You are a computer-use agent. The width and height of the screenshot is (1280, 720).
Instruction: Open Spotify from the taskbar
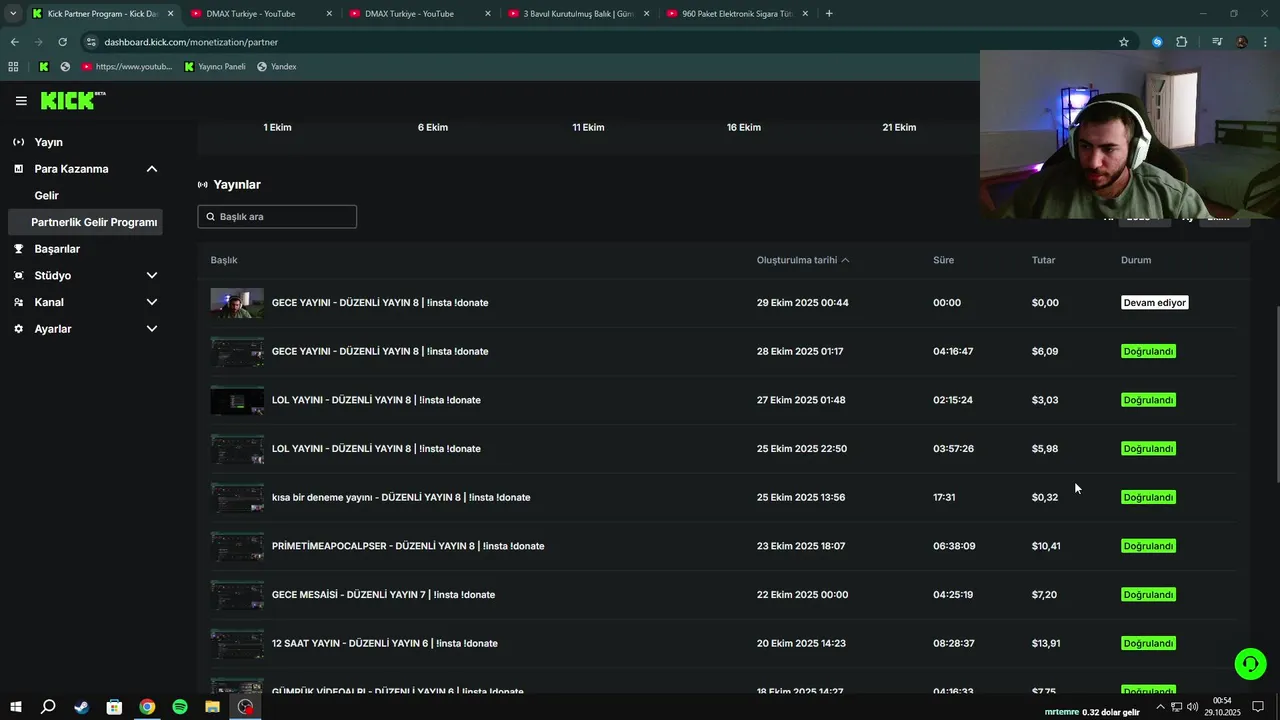coord(180,707)
